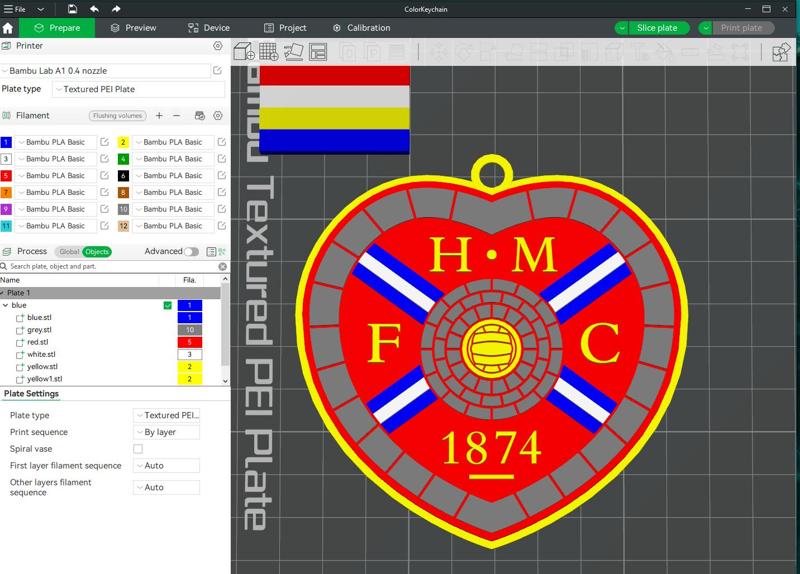Open the File menu

point(15,9)
